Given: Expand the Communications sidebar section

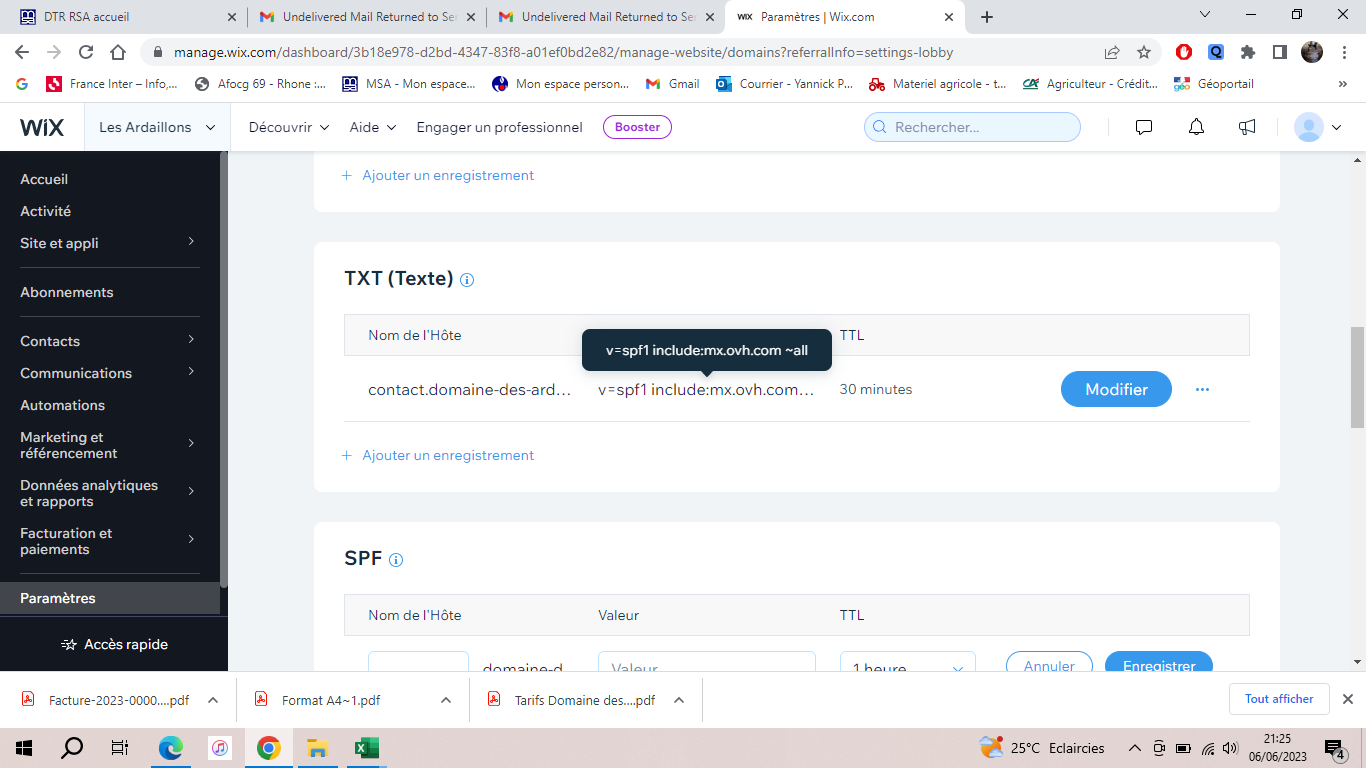Looking at the screenshot, I should click(109, 373).
